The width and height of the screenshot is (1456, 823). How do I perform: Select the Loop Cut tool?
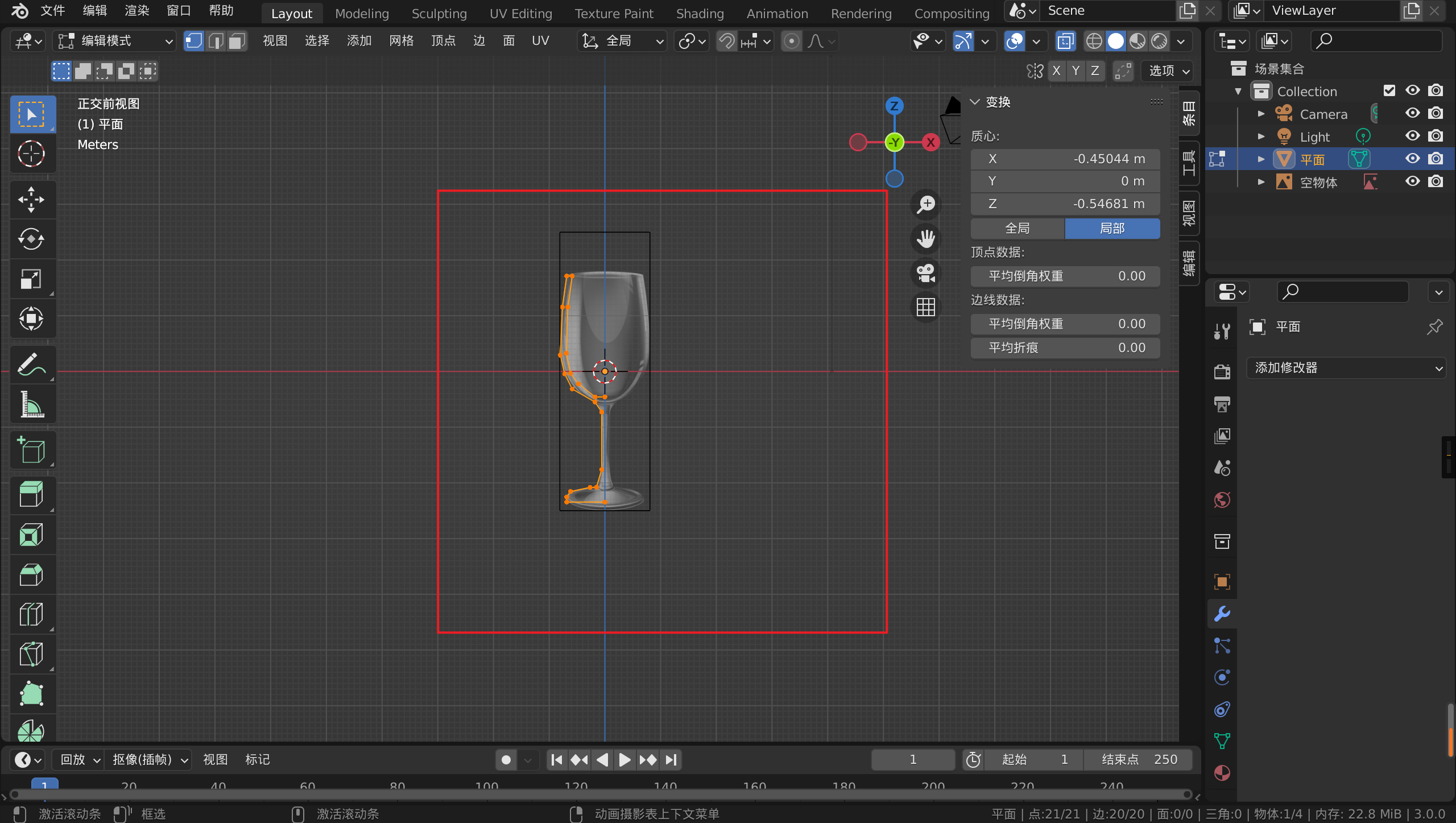pyautogui.click(x=32, y=614)
